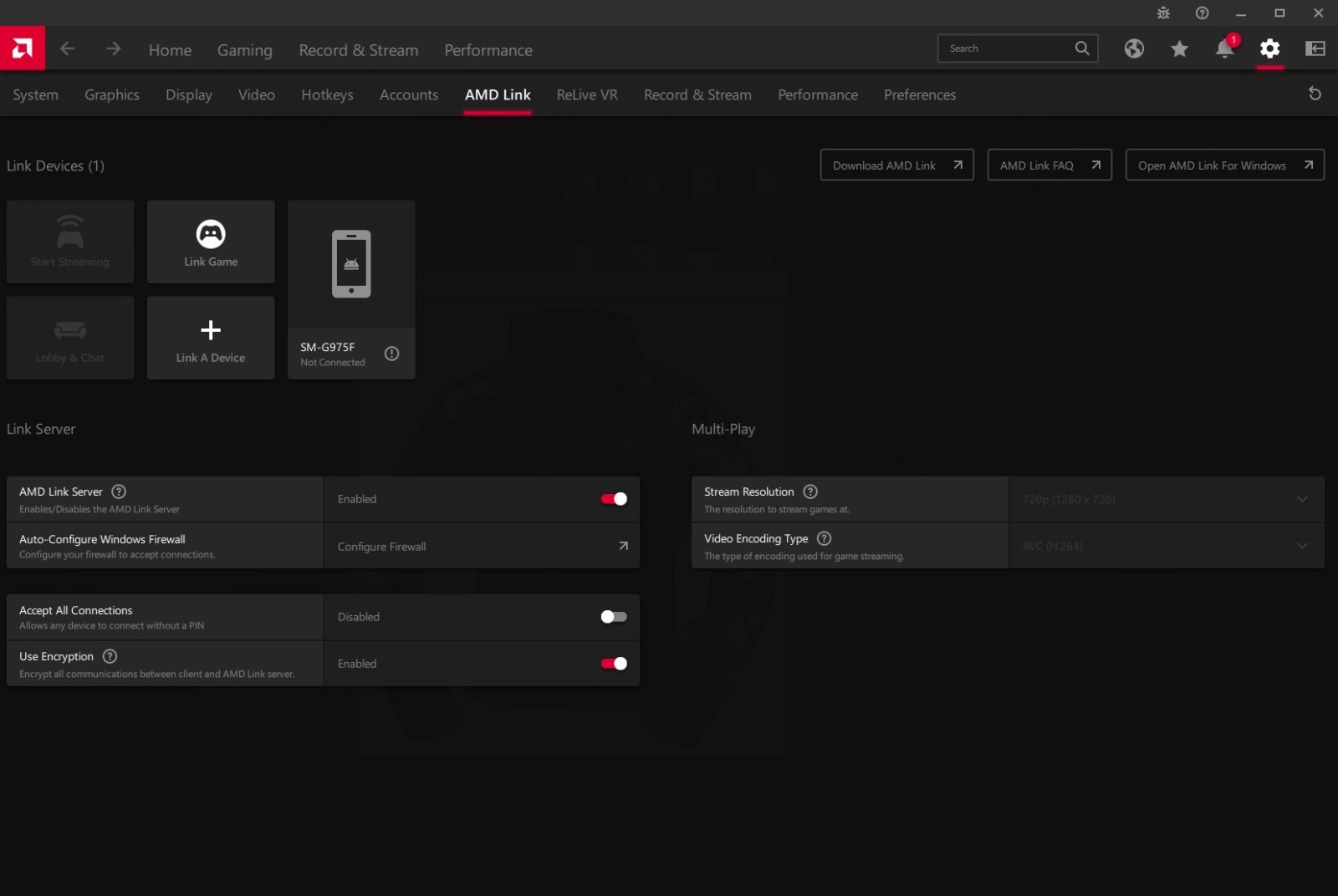Toggle Use Encryption switch

(614, 664)
